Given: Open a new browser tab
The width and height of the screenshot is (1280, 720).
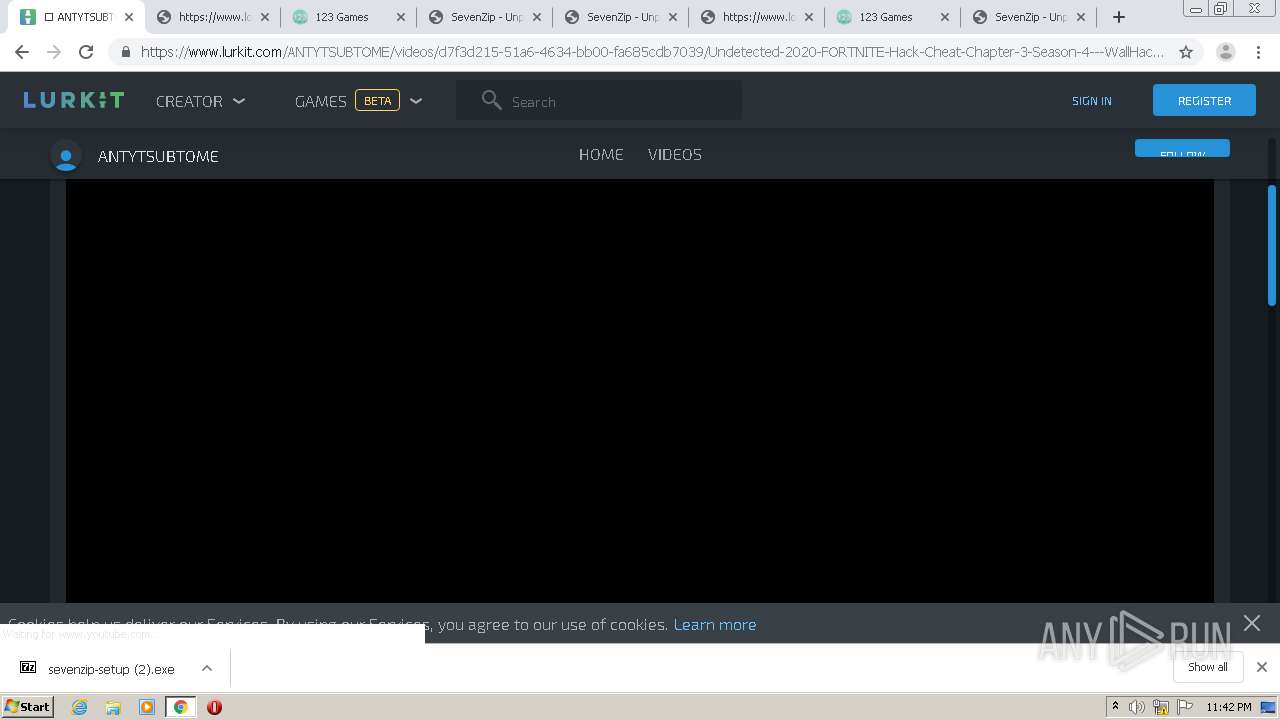Looking at the screenshot, I should coord(1119,17).
